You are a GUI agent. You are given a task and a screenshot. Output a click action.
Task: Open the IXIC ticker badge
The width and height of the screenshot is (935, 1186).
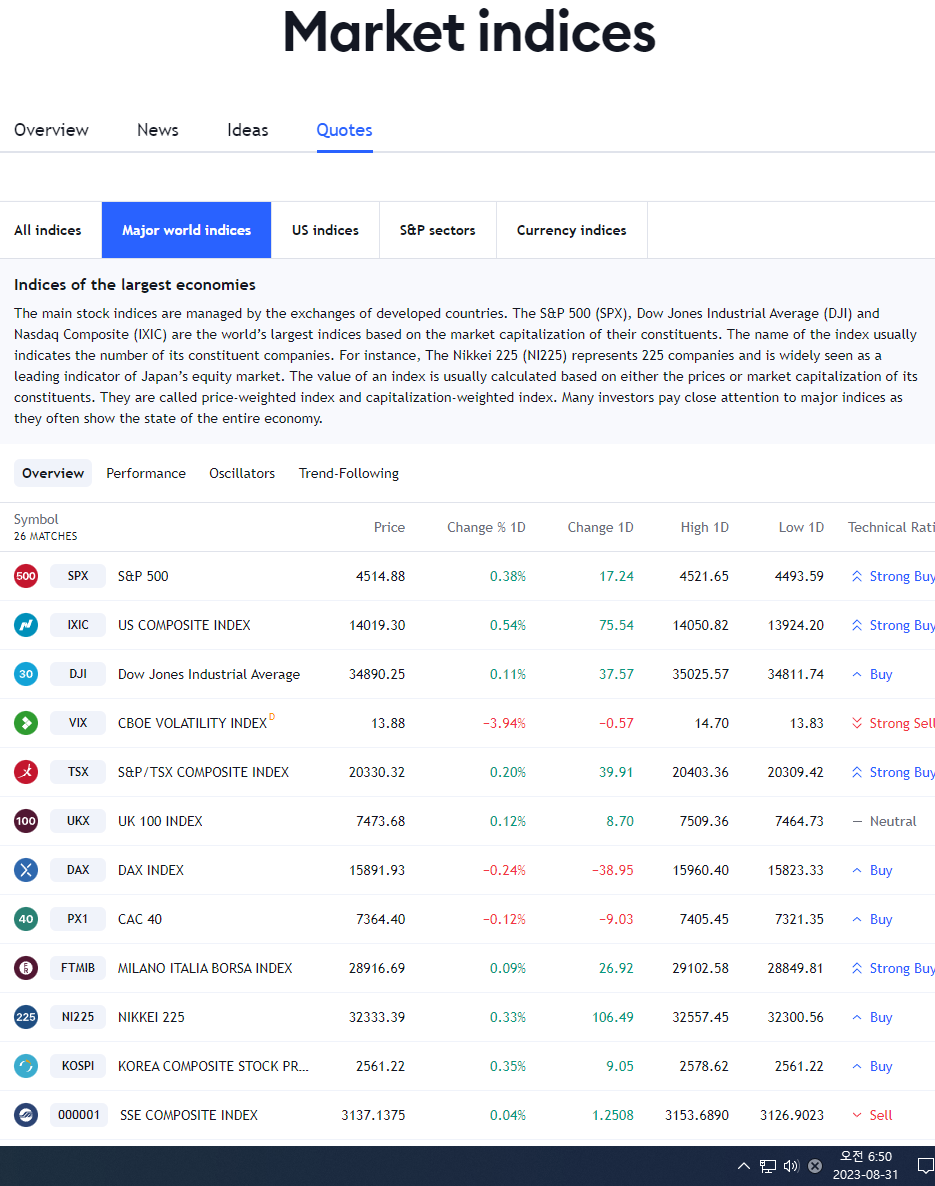coord(78,625)
